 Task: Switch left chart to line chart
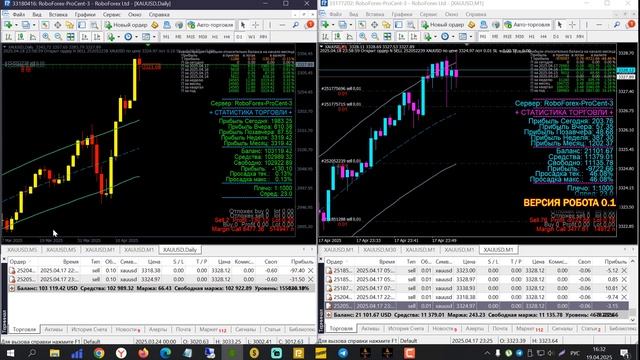coord(33,37)
